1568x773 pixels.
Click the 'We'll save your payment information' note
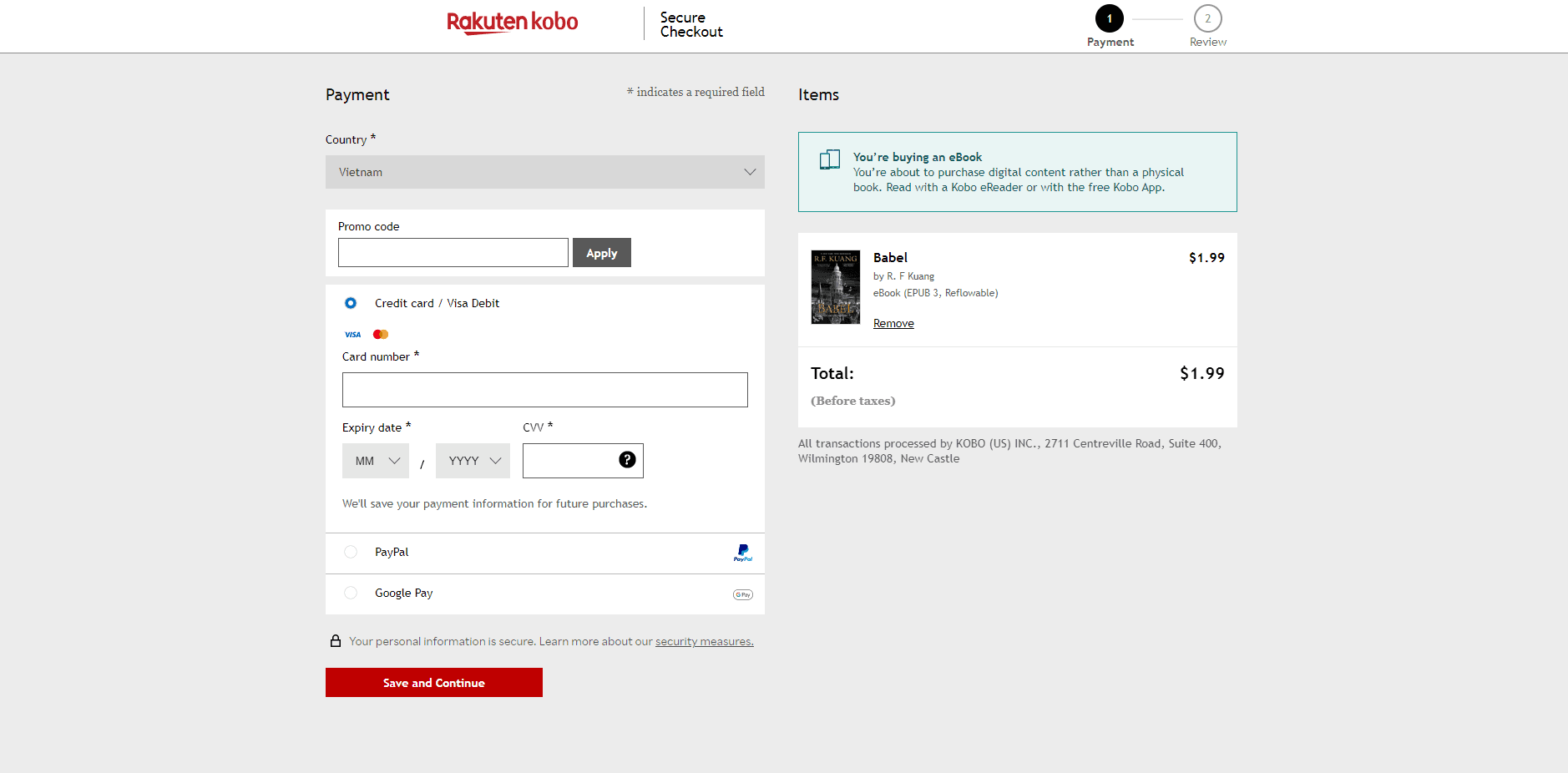pyautogui.click(x=494, y=503)
